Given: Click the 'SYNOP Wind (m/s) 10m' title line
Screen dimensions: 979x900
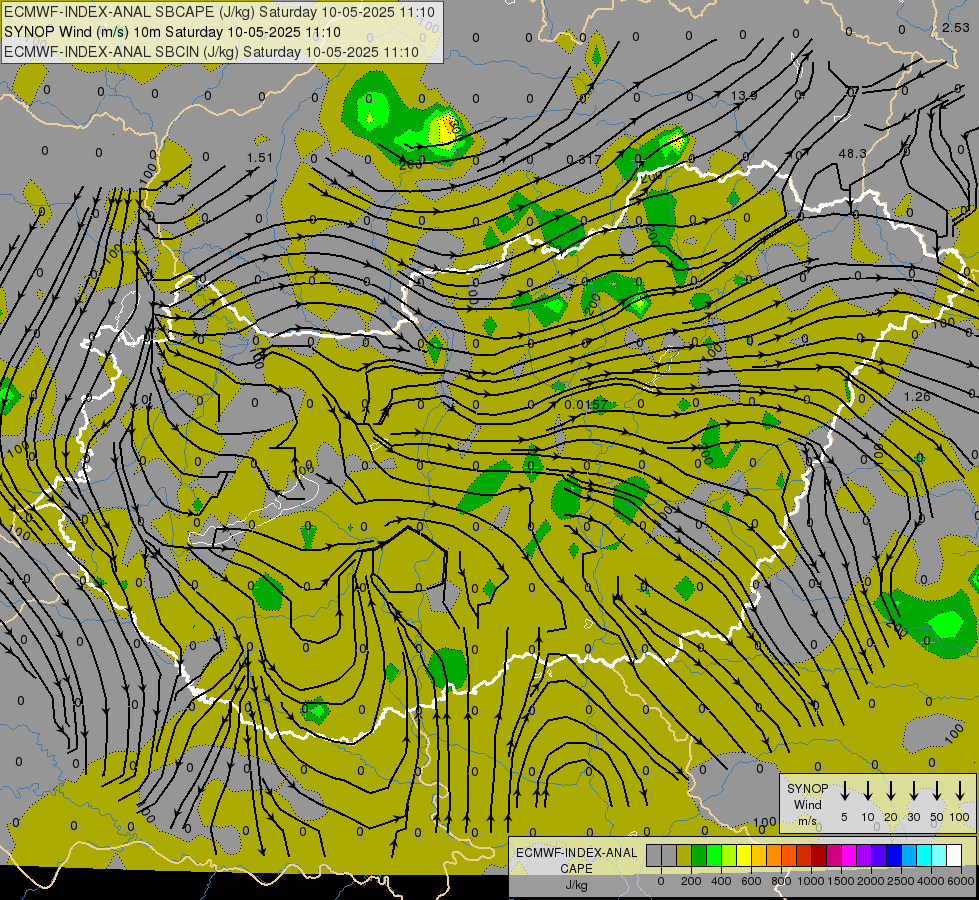Looking at the screenshot, I should tap(172, 32).
